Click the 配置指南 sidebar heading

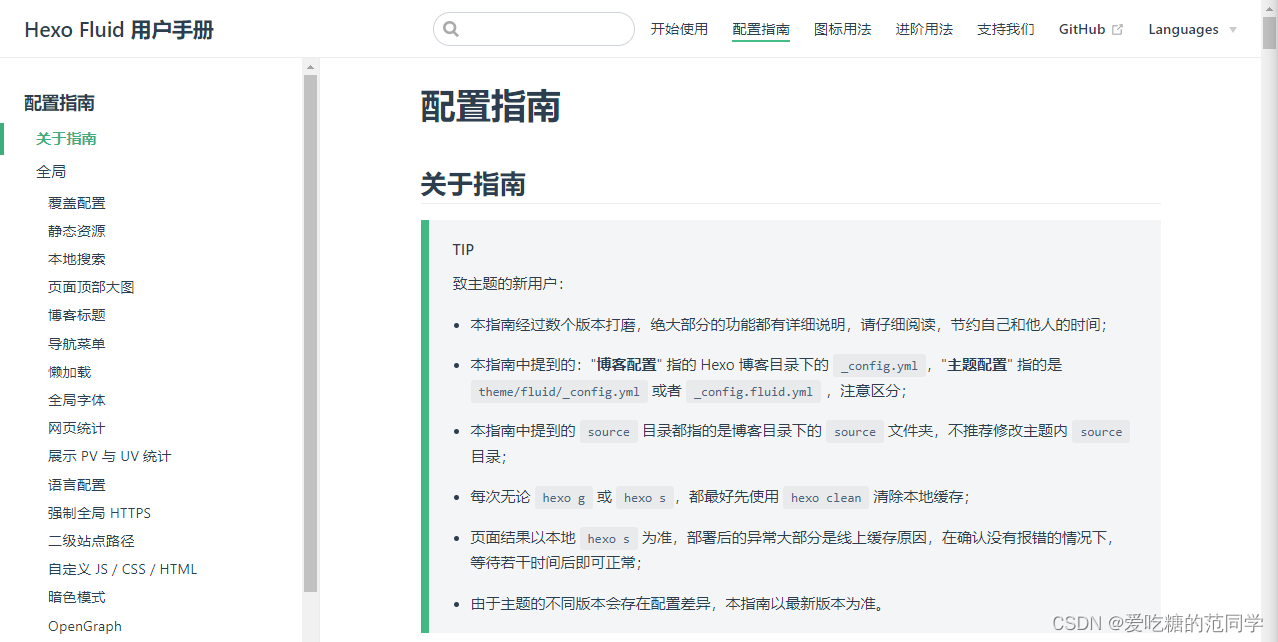coord(60,103)
